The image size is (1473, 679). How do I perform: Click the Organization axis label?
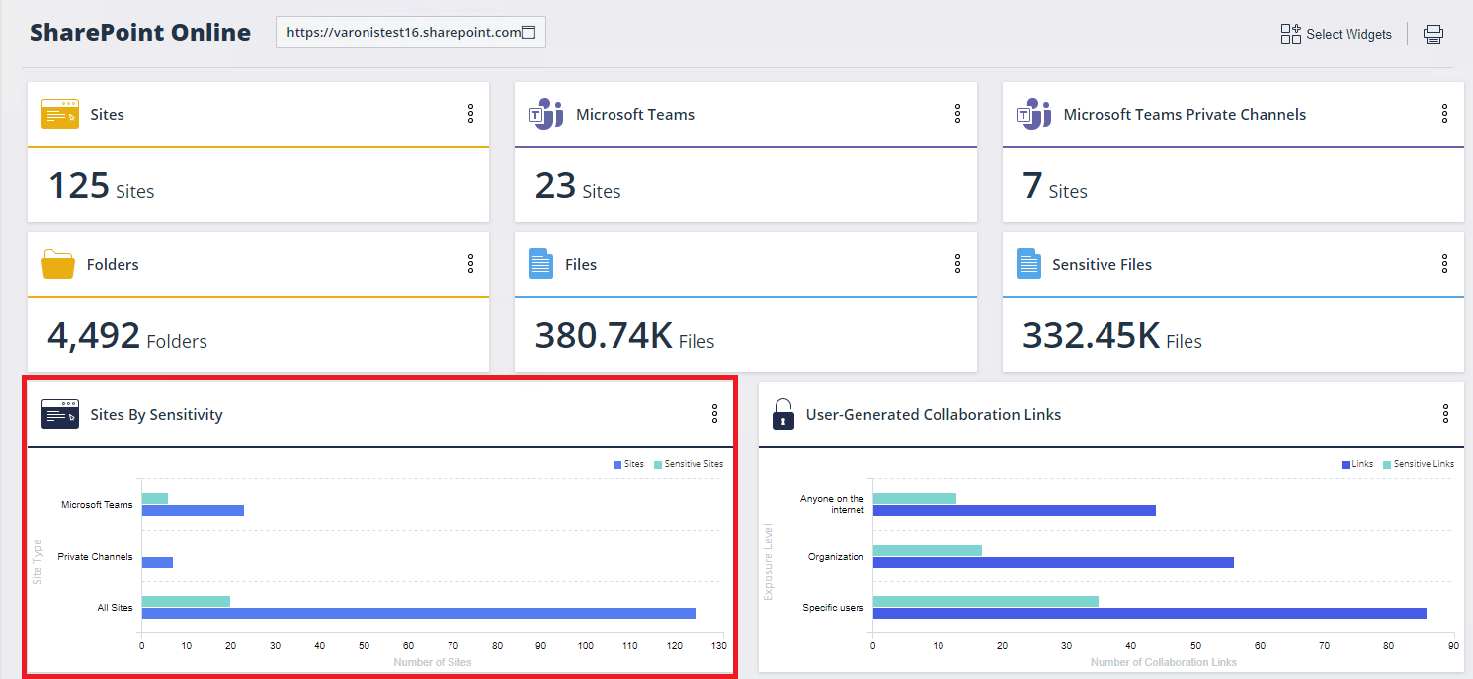(836, 557)
